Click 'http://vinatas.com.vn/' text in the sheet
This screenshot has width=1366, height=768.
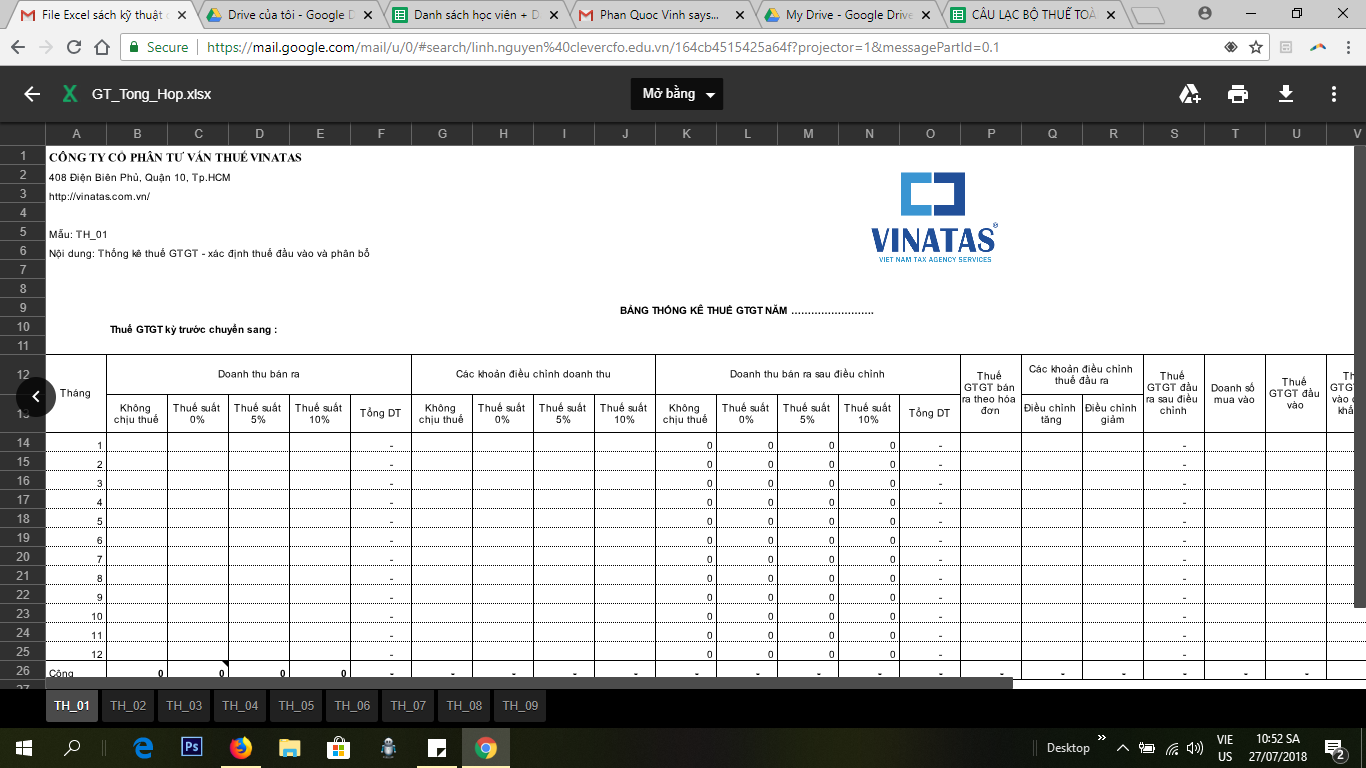pos(99,196)
